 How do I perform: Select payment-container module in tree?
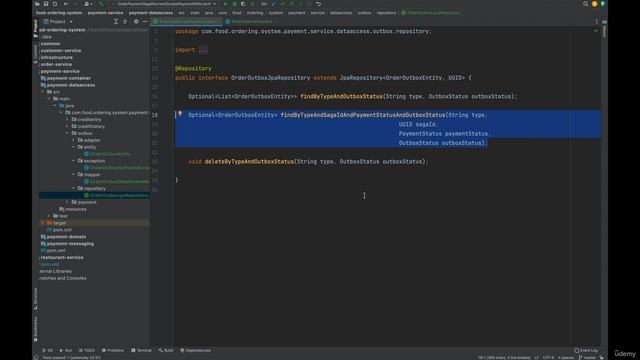[66, 78]
